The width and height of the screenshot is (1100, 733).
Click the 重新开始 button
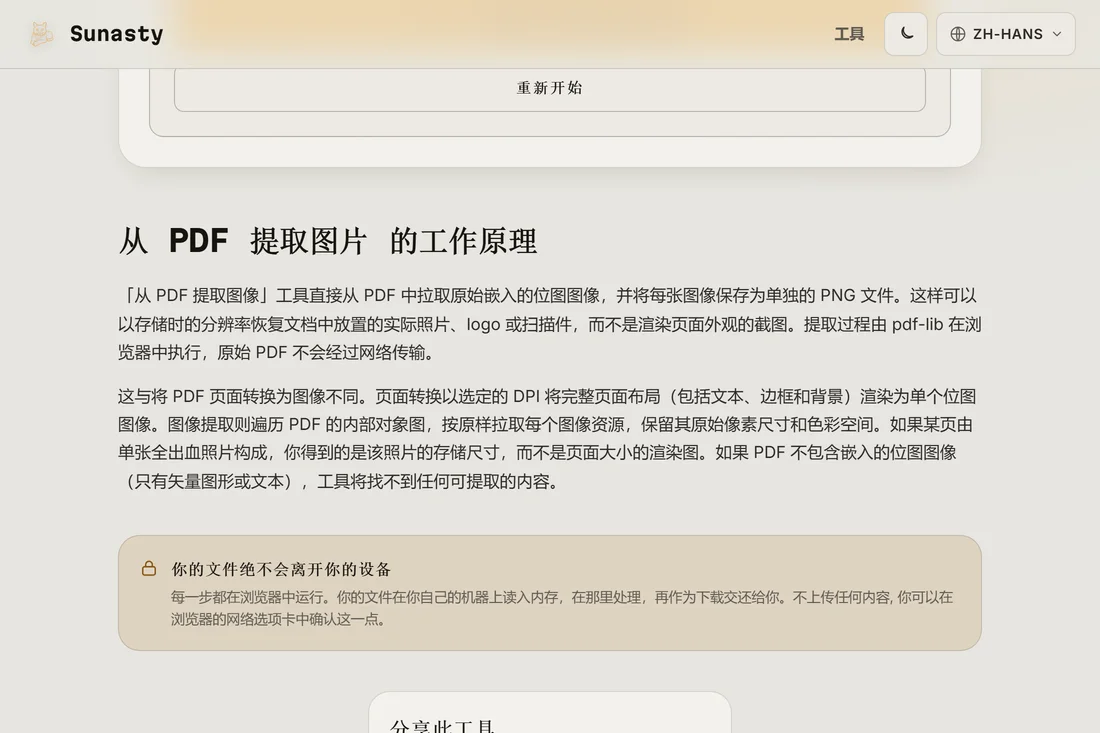pyautogui.click(x=550, y=88)
